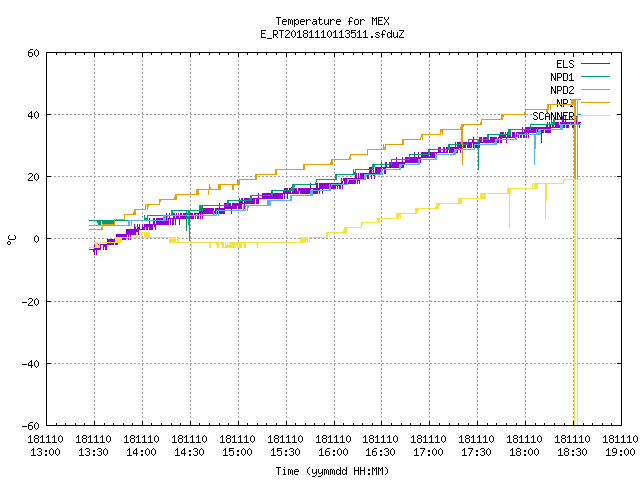The image size is (640, 480).
Task: Click the purple ELS legend line sample
Action: (595, 64)
